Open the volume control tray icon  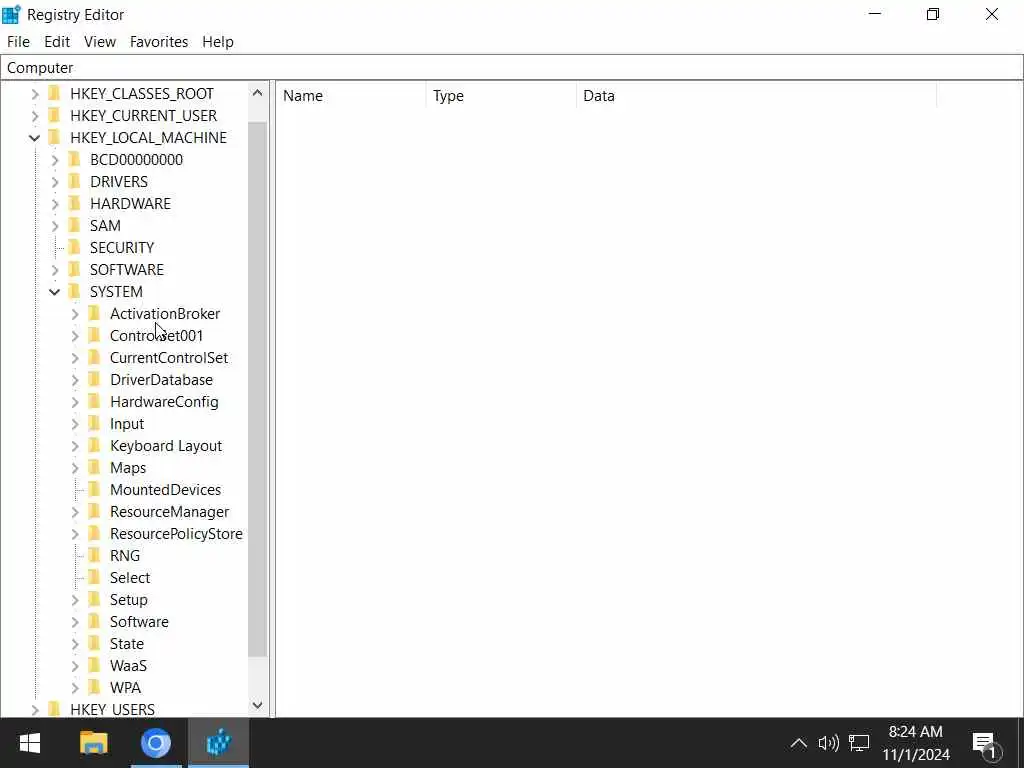(x=828, y=743)
